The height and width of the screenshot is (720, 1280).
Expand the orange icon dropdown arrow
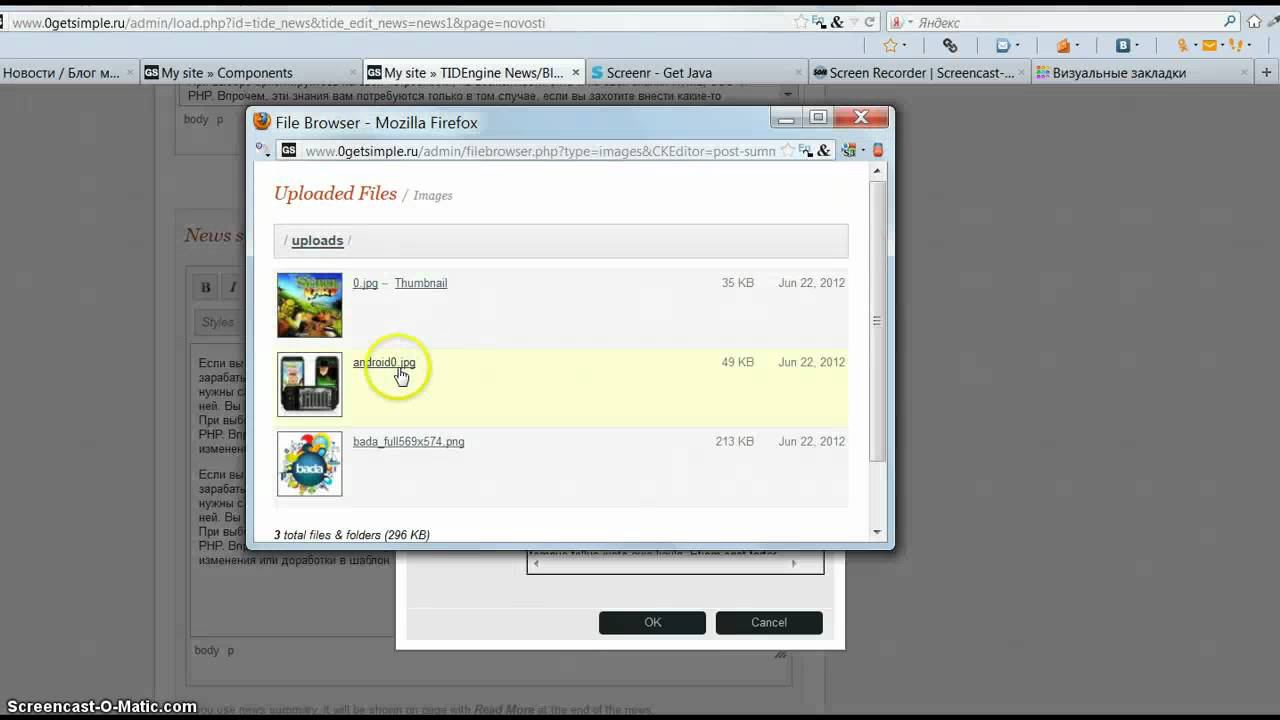(1077, 46)
